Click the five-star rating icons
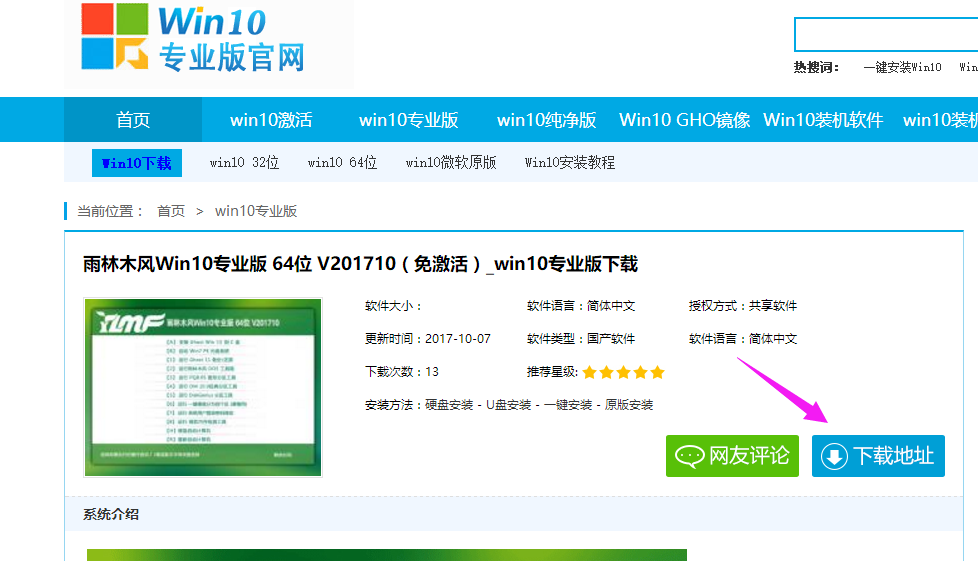 tap(623, 372)
